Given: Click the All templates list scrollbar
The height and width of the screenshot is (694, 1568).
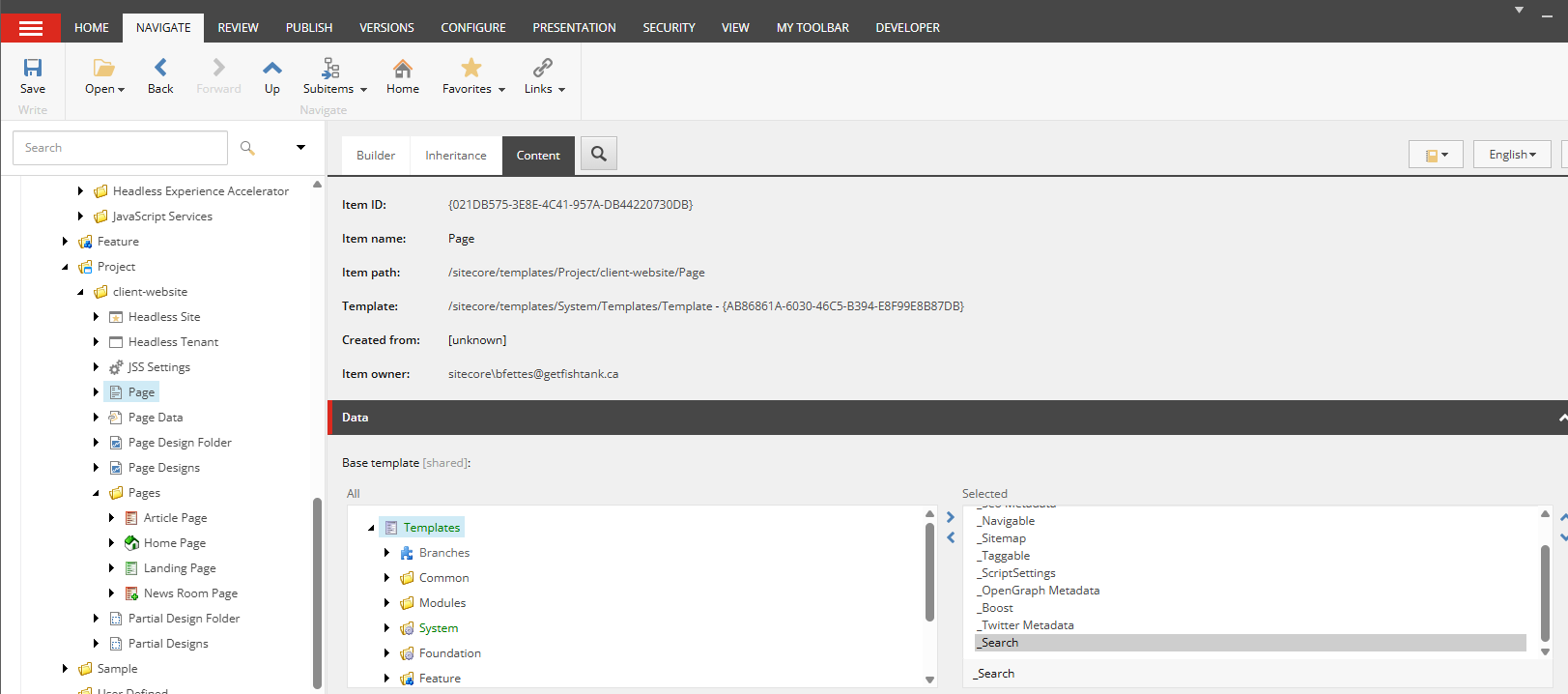Looking at the screenshot, I should tap(929, 570).
